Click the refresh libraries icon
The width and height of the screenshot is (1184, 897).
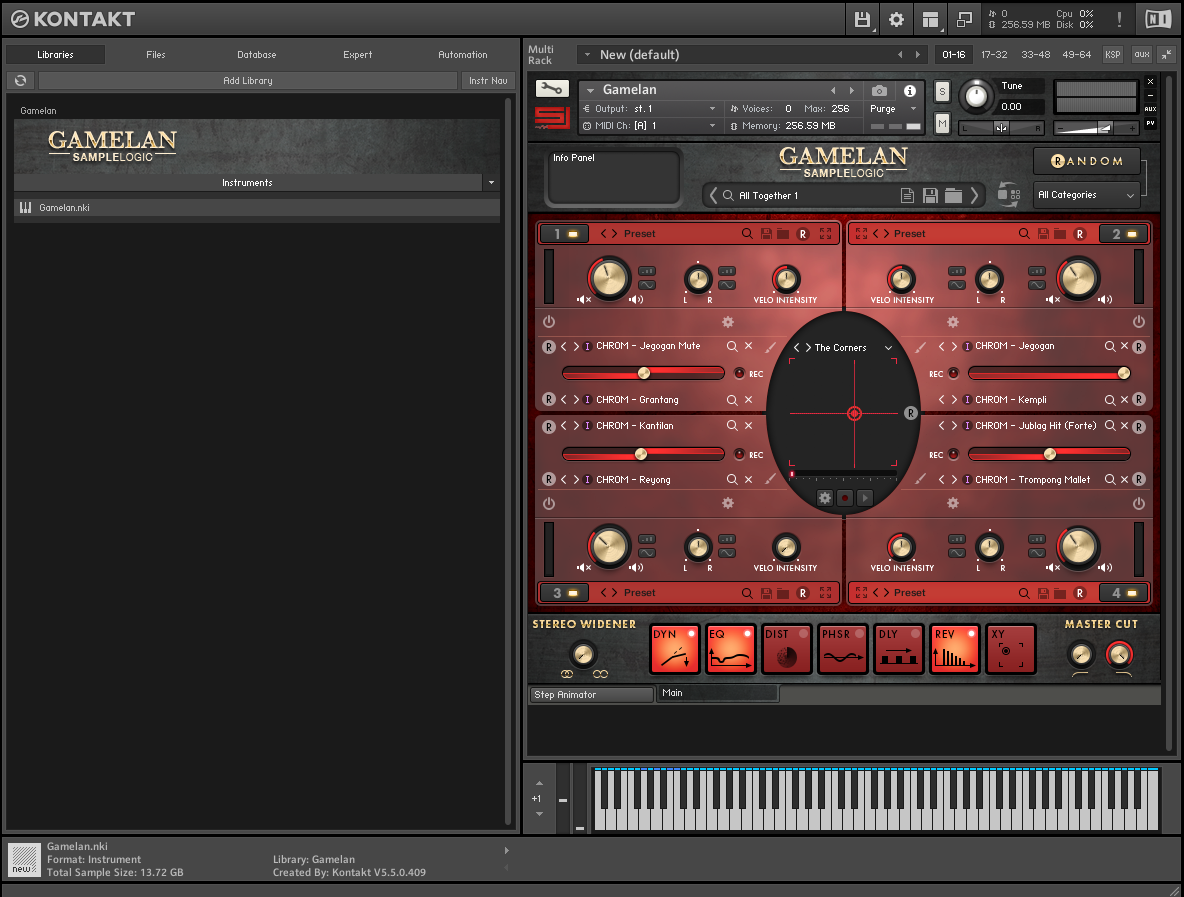[20, 80]
